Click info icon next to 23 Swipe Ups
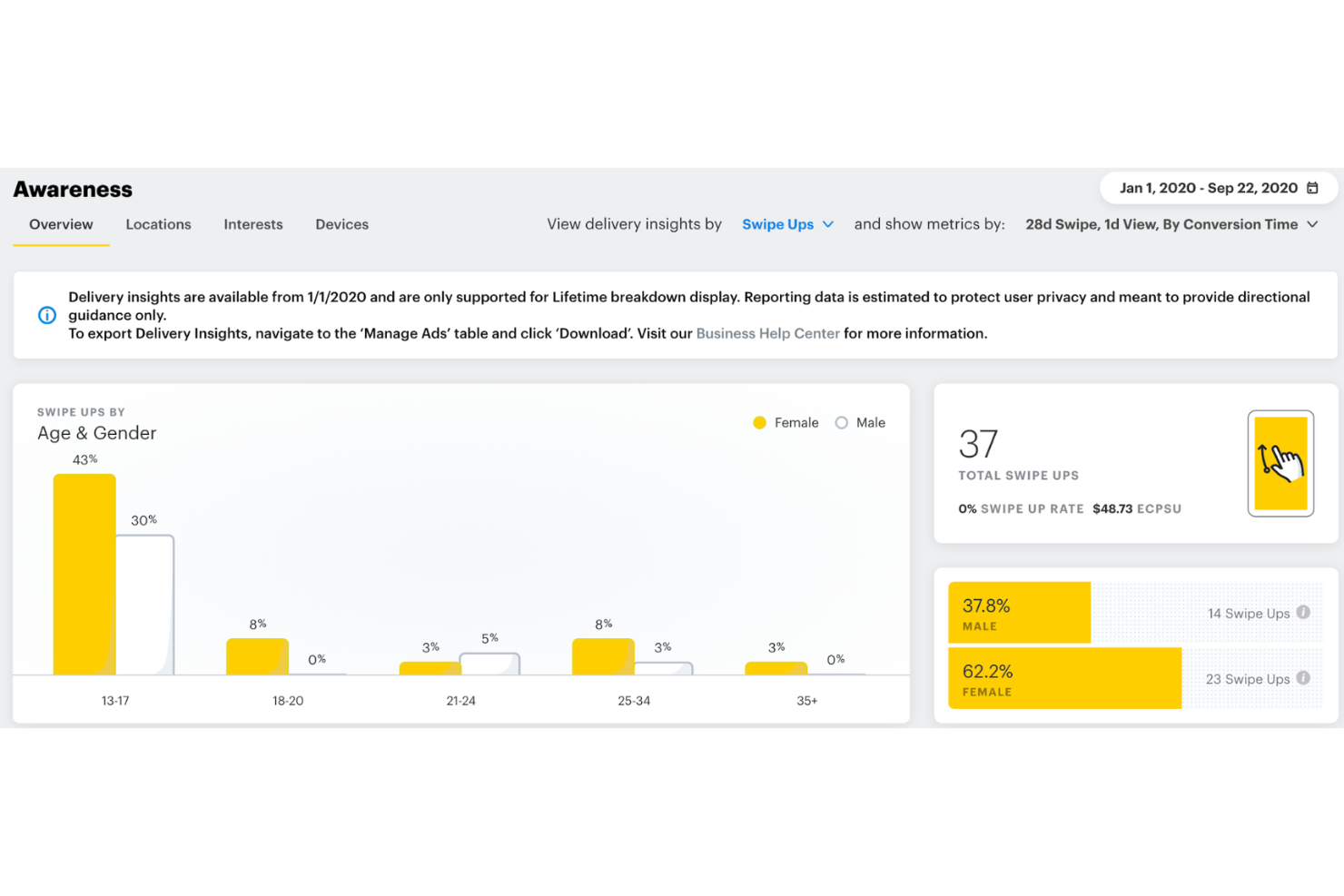 [x=1303, y=678]
